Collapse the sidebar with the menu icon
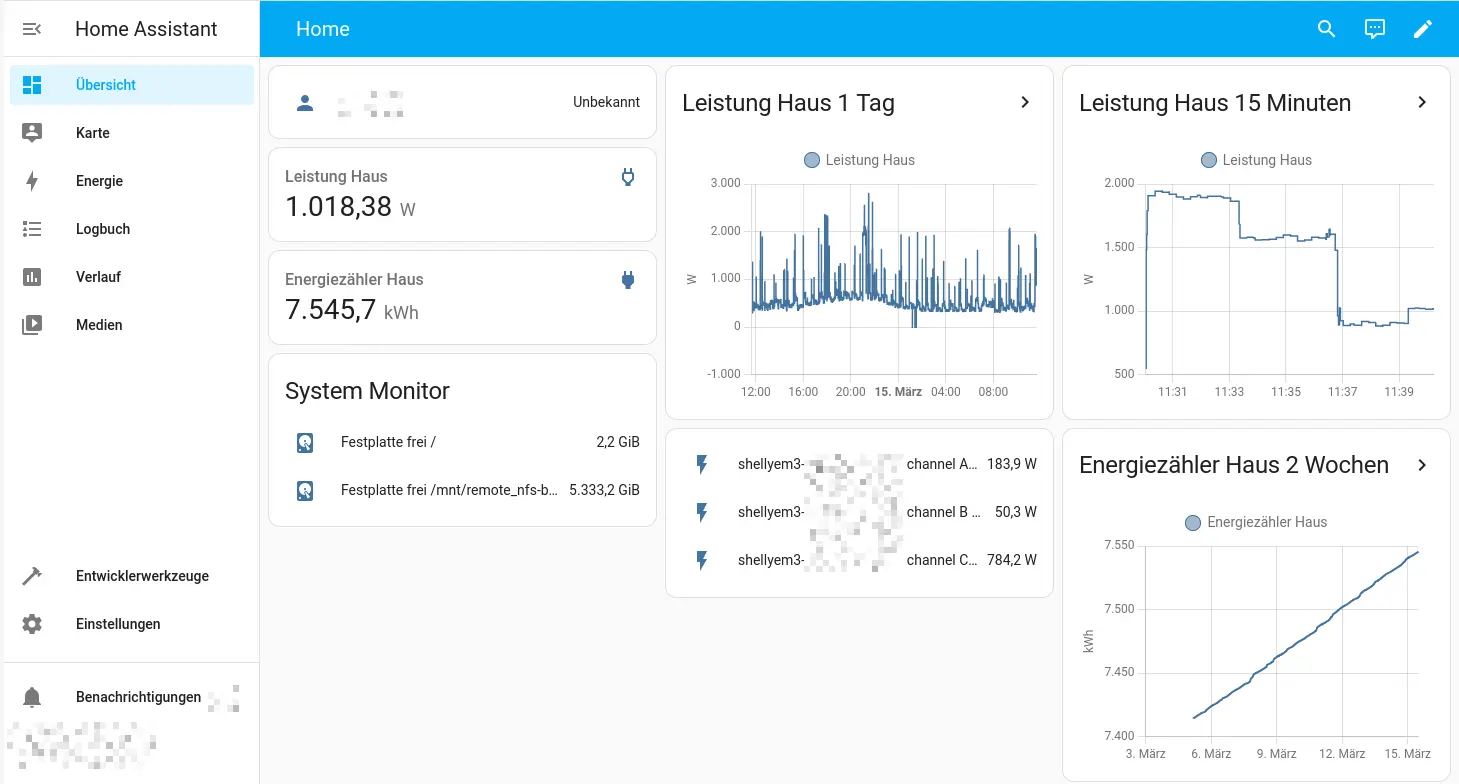 click(32, 29)
